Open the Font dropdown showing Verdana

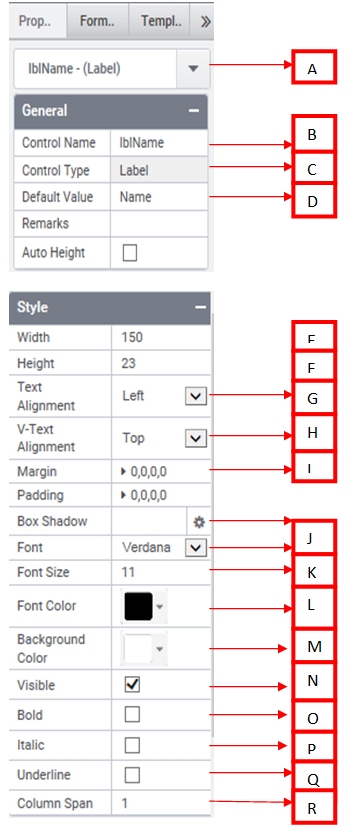click(x=196, y=547)
